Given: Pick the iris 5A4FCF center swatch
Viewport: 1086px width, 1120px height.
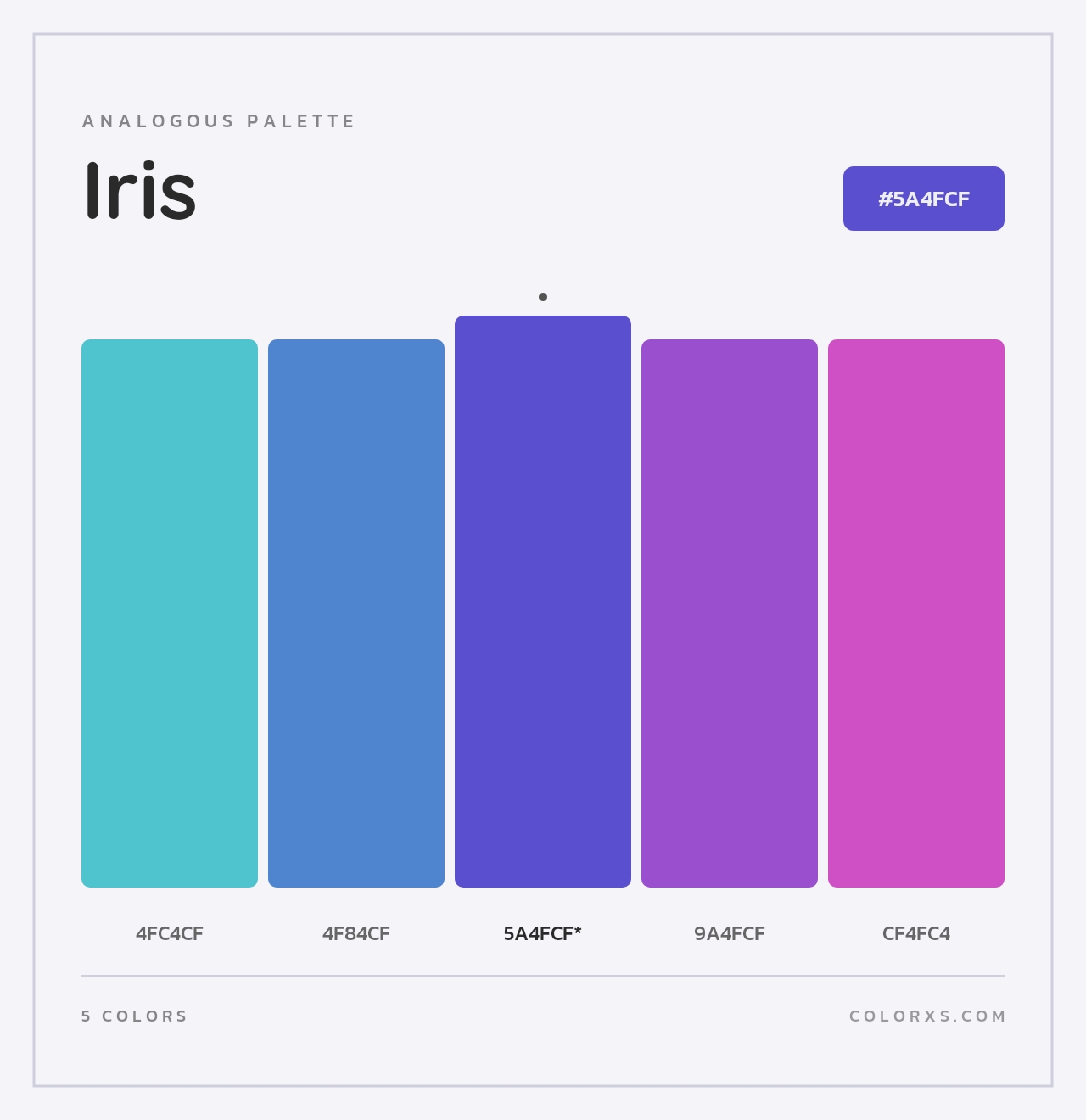Looking at the screenshot, I should pyautogui.click(x=543, y=602).
